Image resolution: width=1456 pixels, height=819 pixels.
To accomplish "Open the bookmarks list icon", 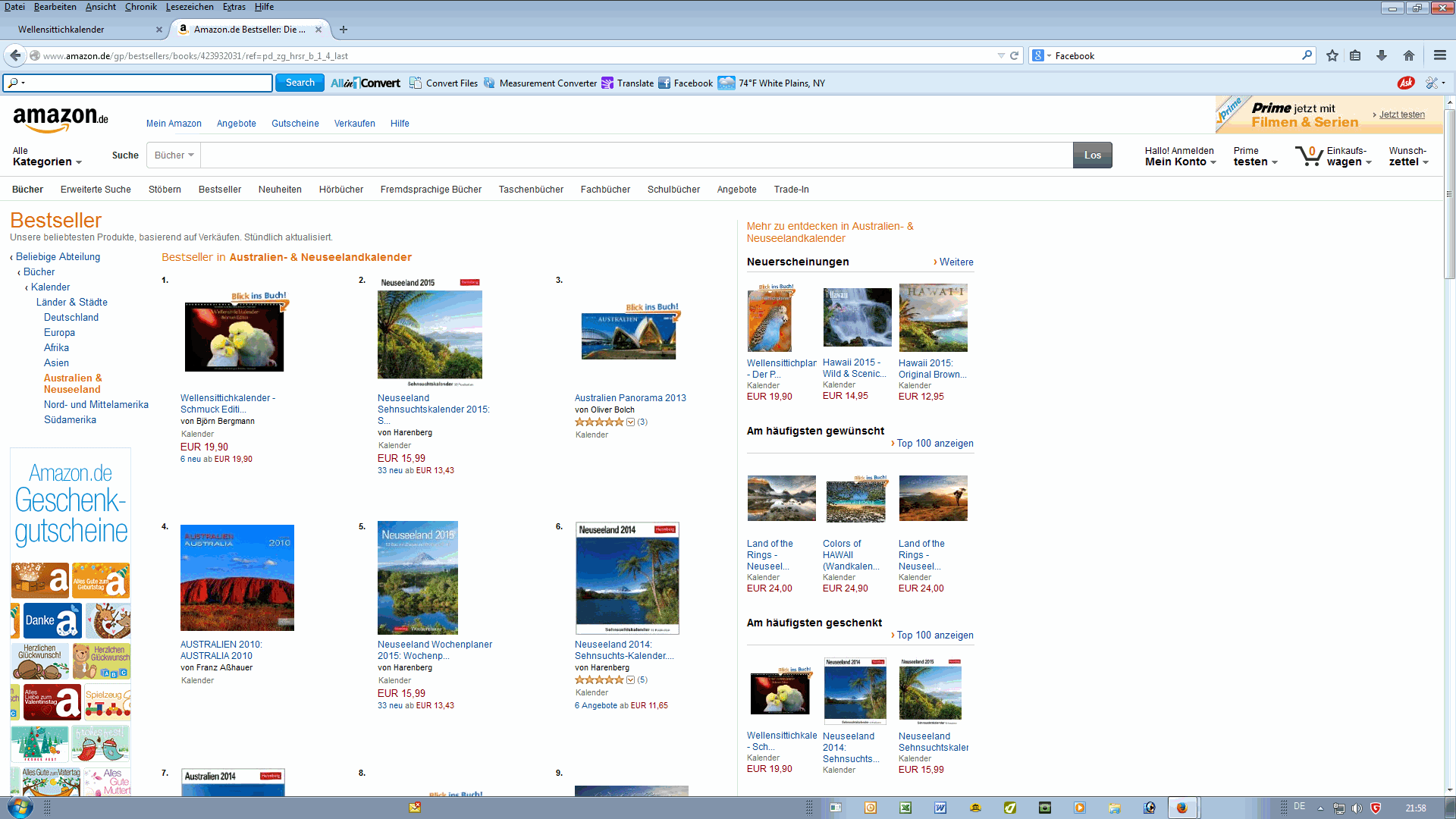I will tap(1355, 55).
